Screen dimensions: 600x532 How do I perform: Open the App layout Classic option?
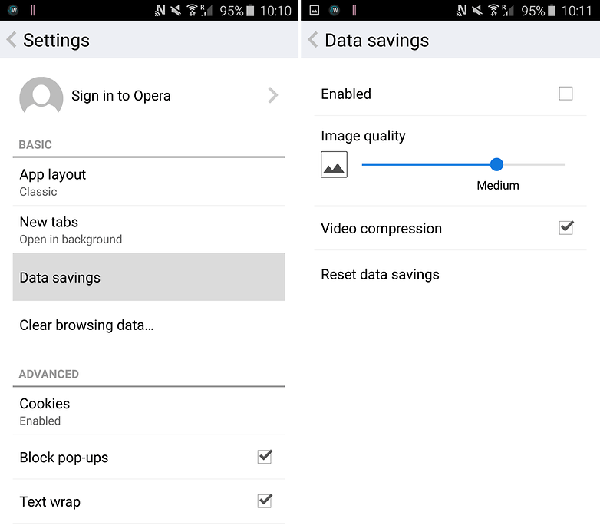[148, 182]
